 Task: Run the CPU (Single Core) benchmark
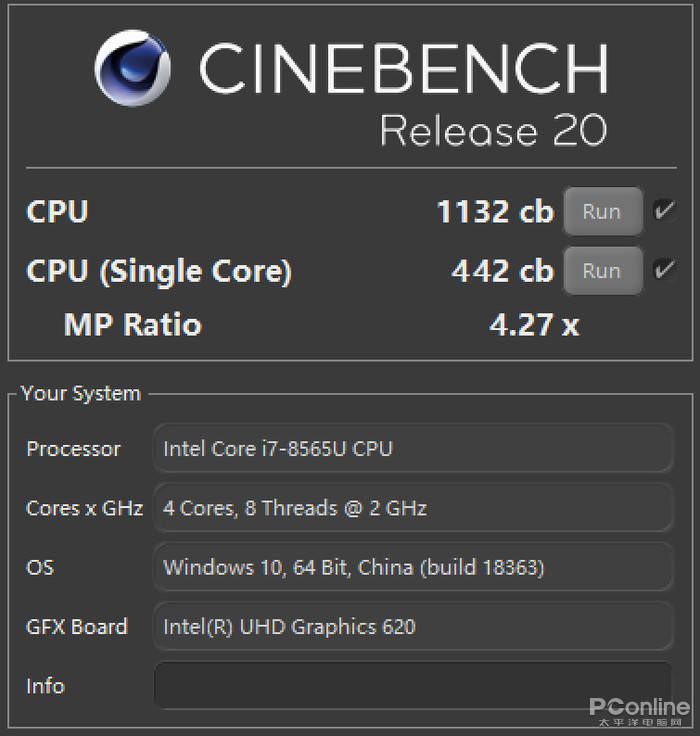(x=602, y=271)
